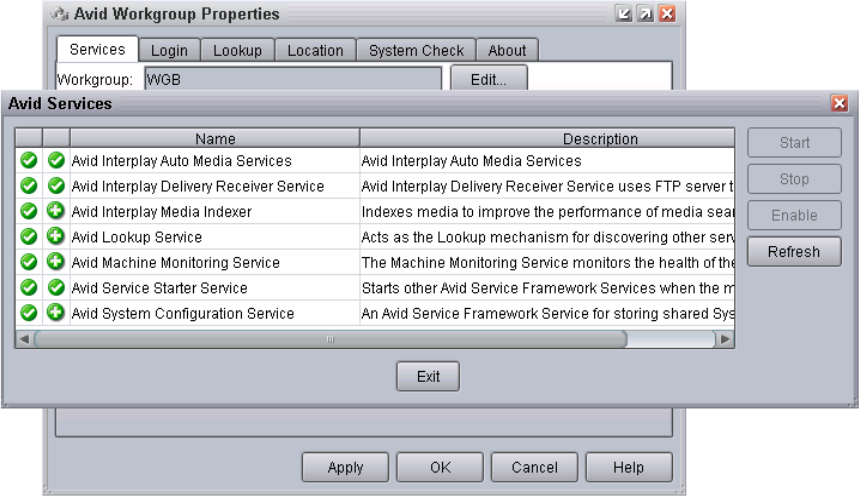
Task: Select the Avid System Configuration Service name
Action: [x=183, y=314]
